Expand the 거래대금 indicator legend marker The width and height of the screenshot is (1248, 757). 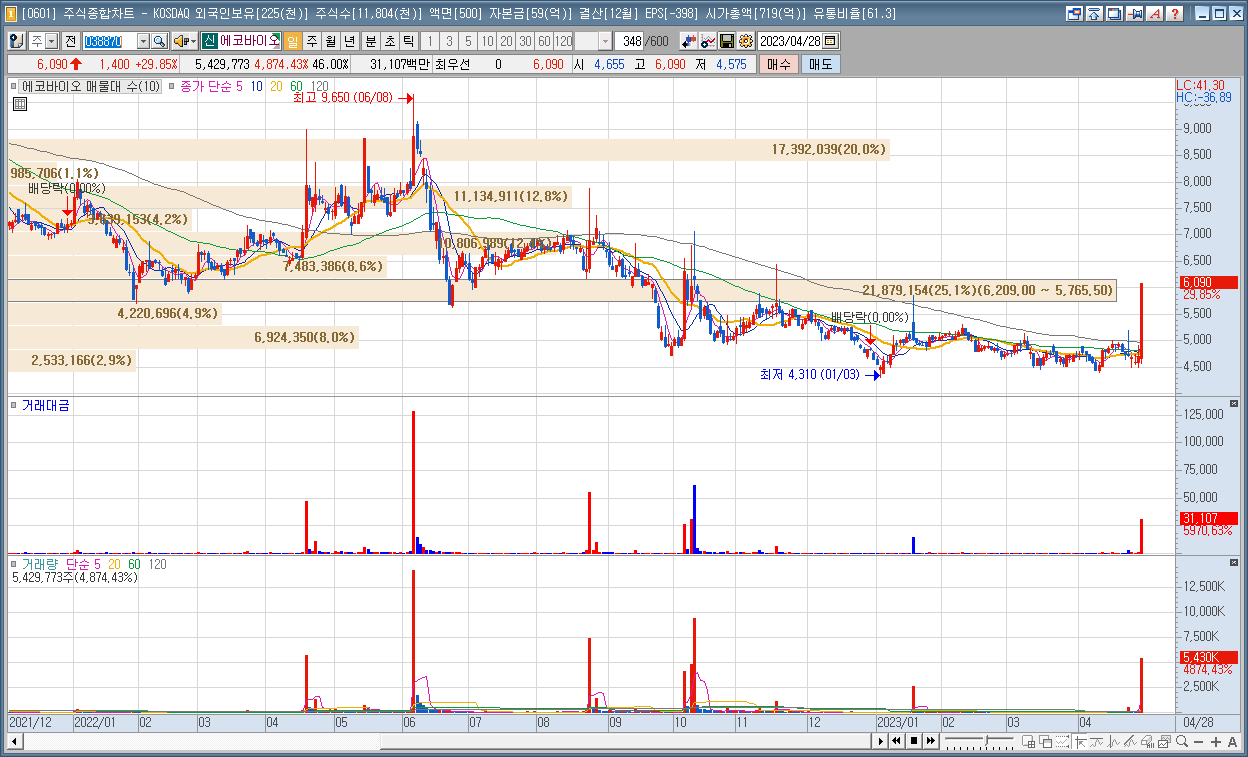pyautogui.click(x=15, y=405)
